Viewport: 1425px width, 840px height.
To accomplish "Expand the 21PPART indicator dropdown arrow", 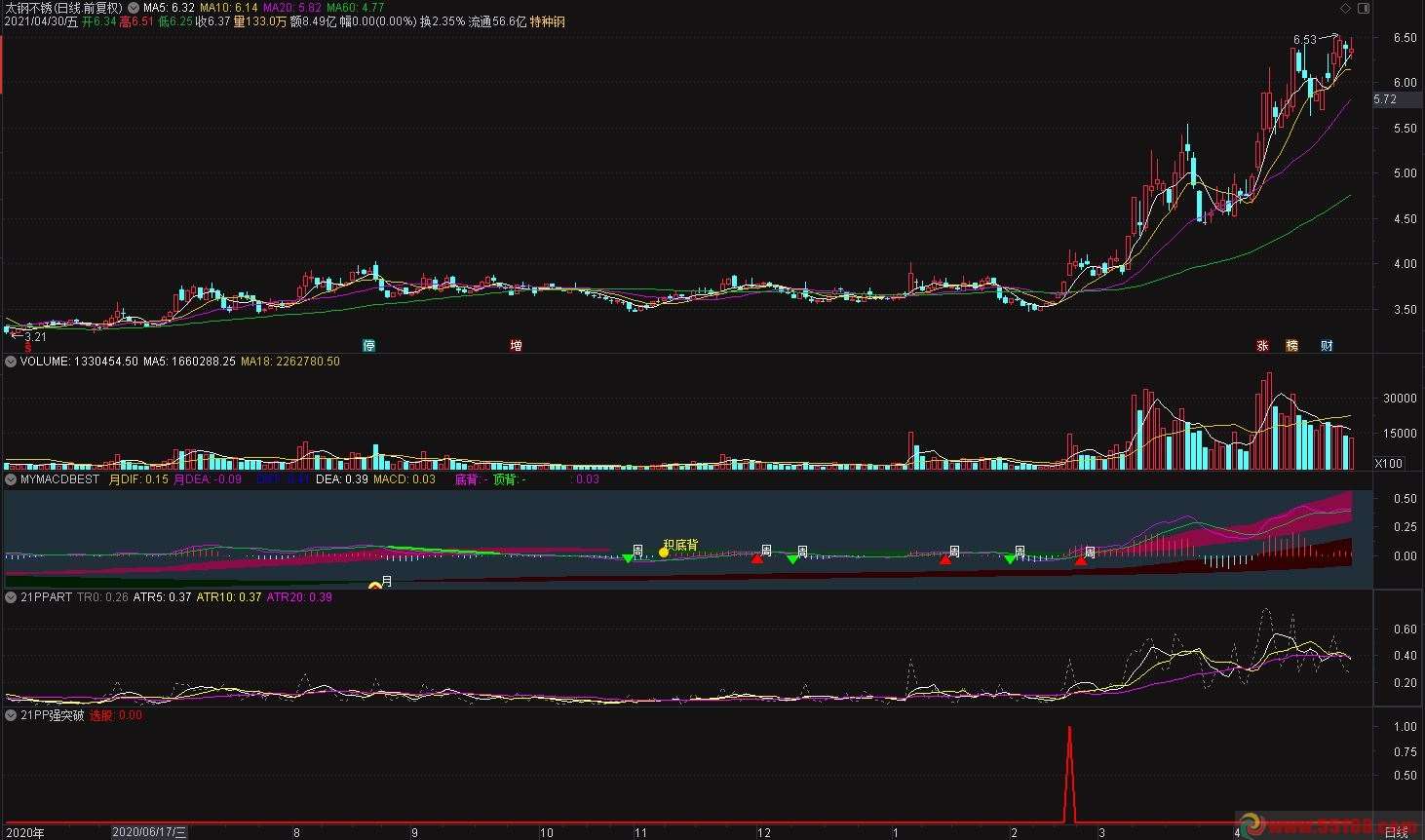I will [x=11, y=597].
